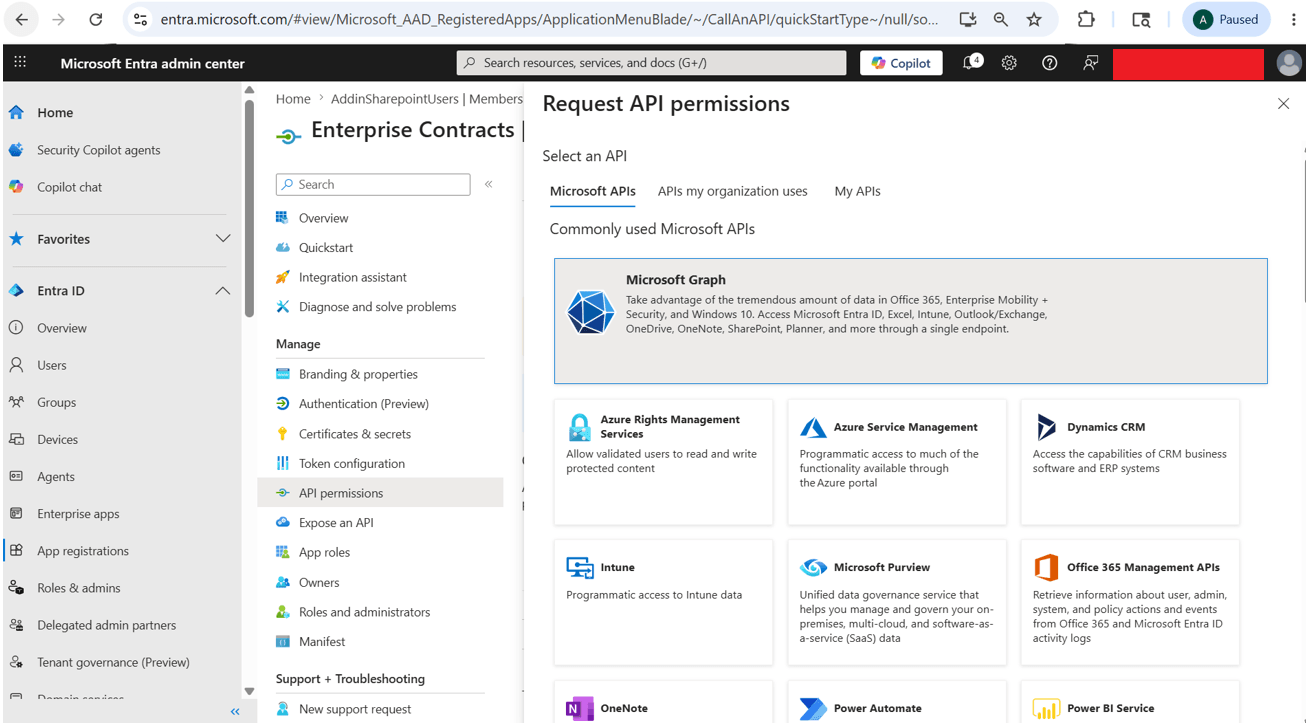Select the Microsoft APIs tab
Viewport: 1309px width, 727px height.
(x=592, y=191)
